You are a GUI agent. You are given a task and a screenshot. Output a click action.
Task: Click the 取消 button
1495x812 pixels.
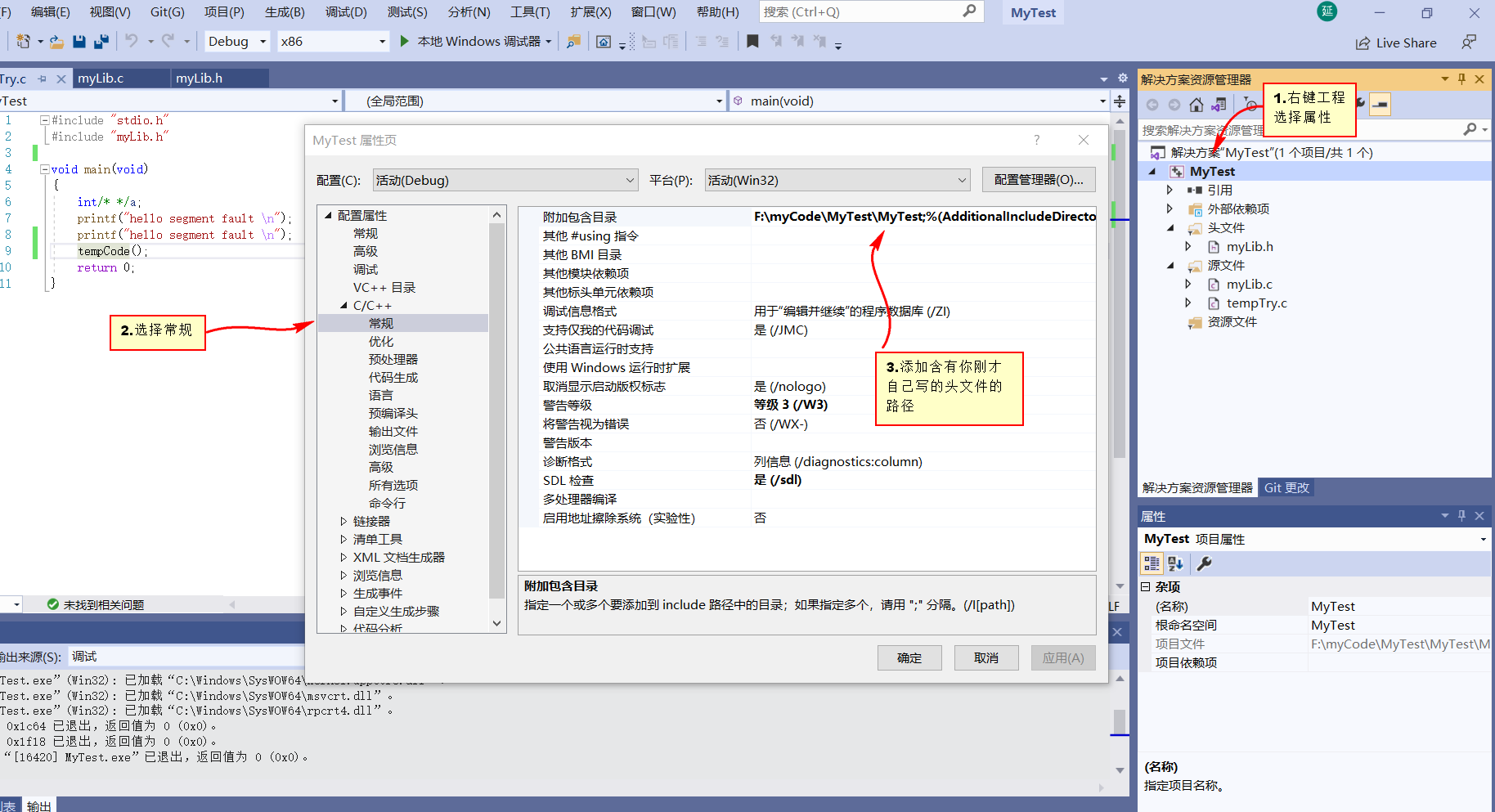tap(986, 657)
